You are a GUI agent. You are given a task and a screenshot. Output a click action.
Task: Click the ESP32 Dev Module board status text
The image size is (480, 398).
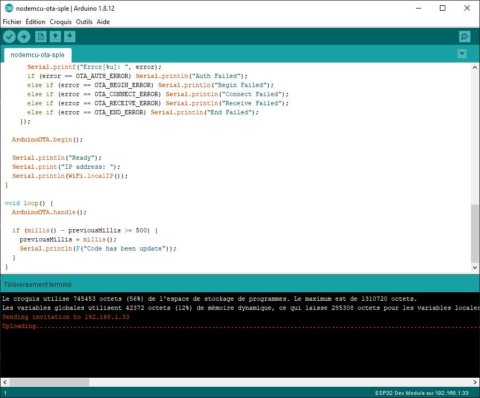[x=422, y=393]
